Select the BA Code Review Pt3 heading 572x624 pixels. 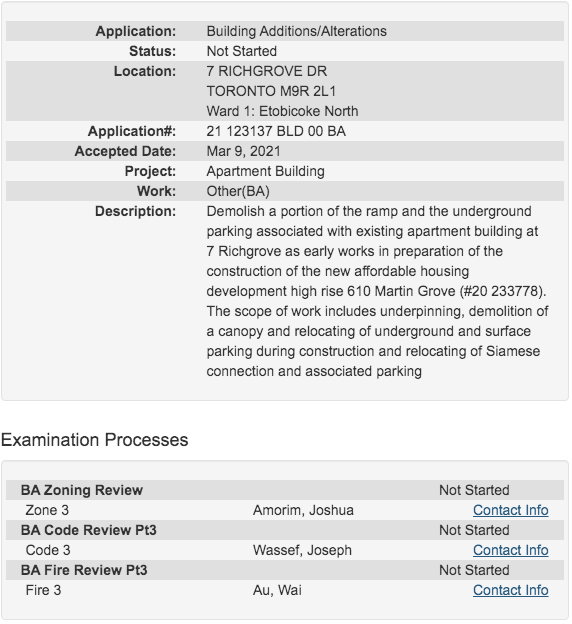click(x=88, y=530)
